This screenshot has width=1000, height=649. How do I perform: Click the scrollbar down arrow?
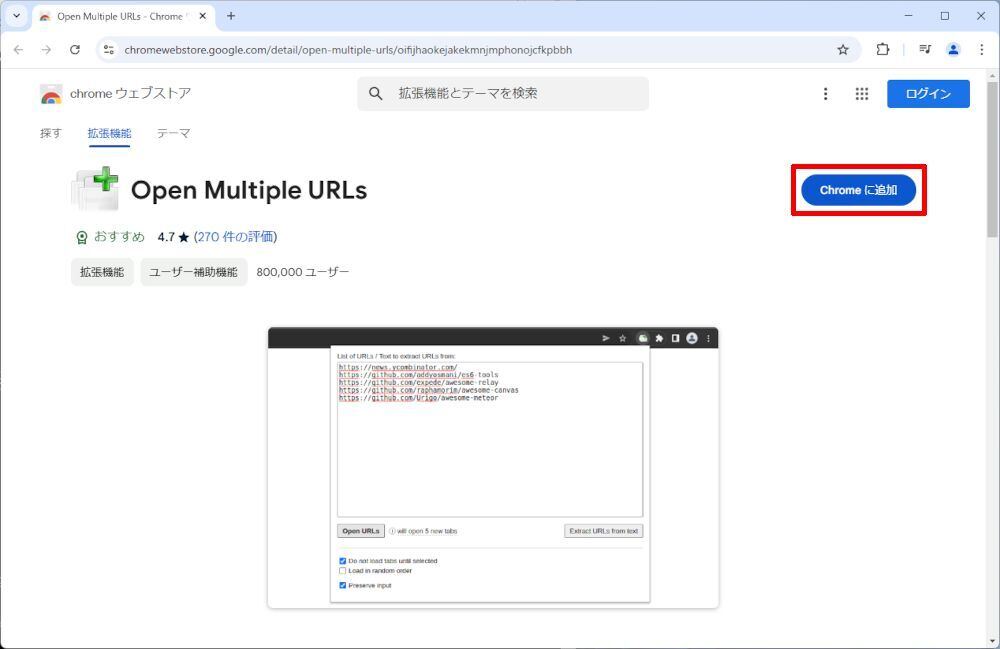(993, 641)
